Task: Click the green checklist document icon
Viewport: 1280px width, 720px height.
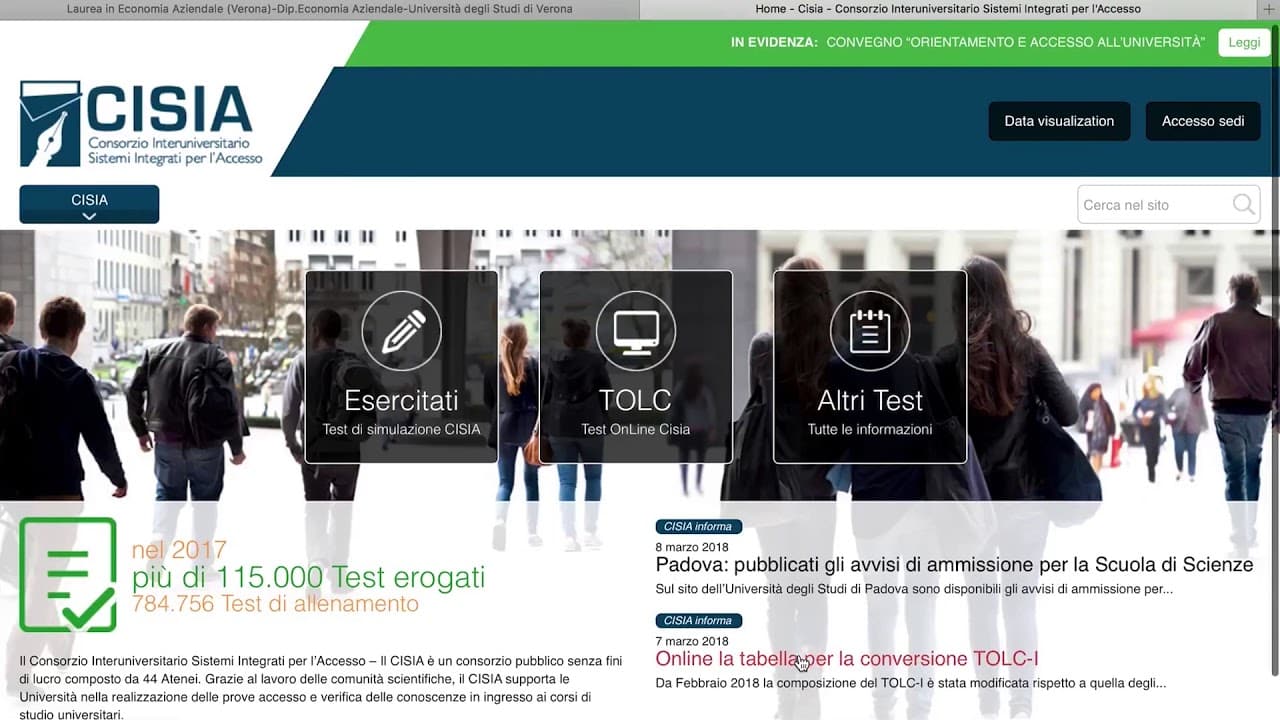Action: click(68, 574)
